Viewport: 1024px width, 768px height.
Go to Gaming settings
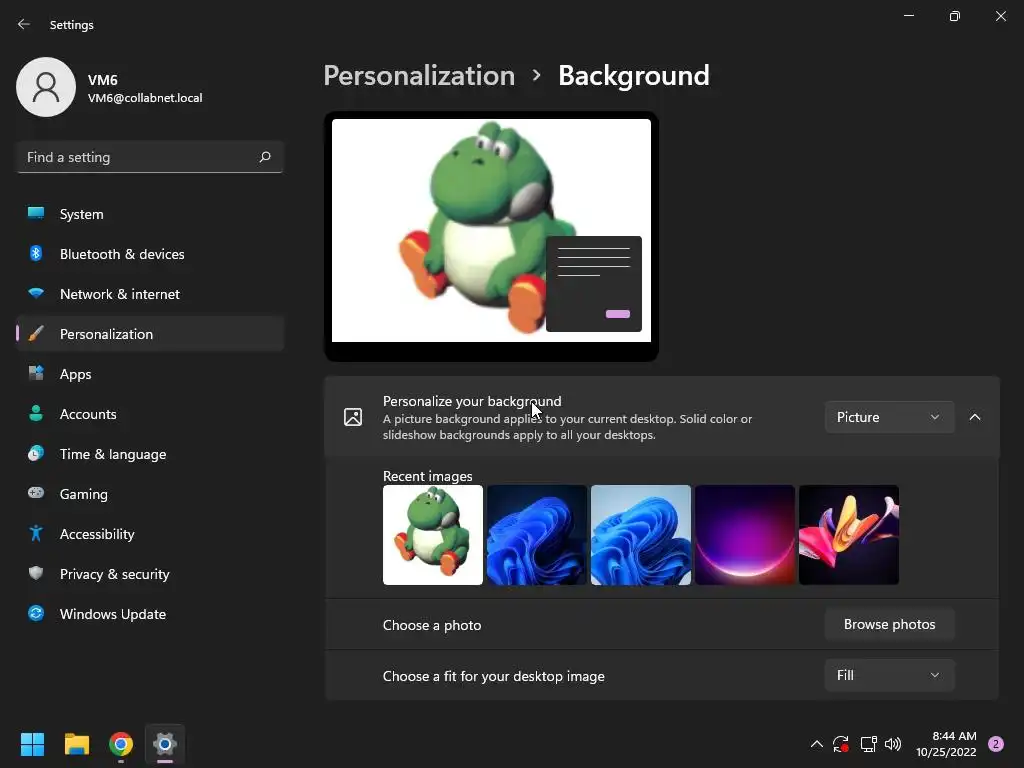coord(150,494)
